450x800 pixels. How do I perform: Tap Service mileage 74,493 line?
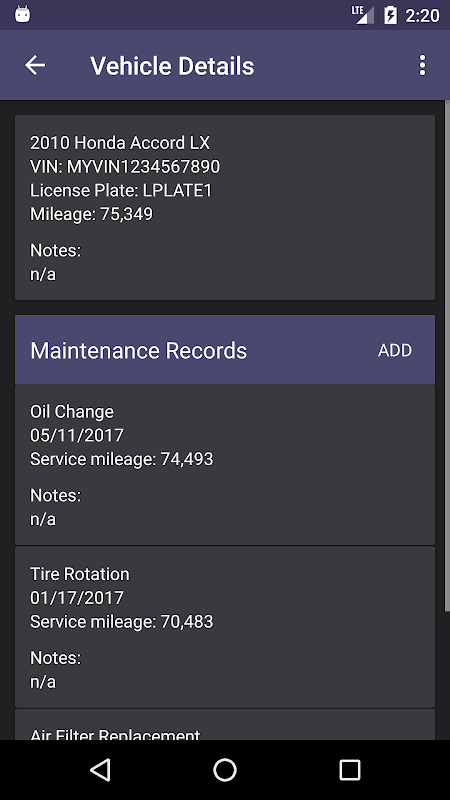coord(121,459)
